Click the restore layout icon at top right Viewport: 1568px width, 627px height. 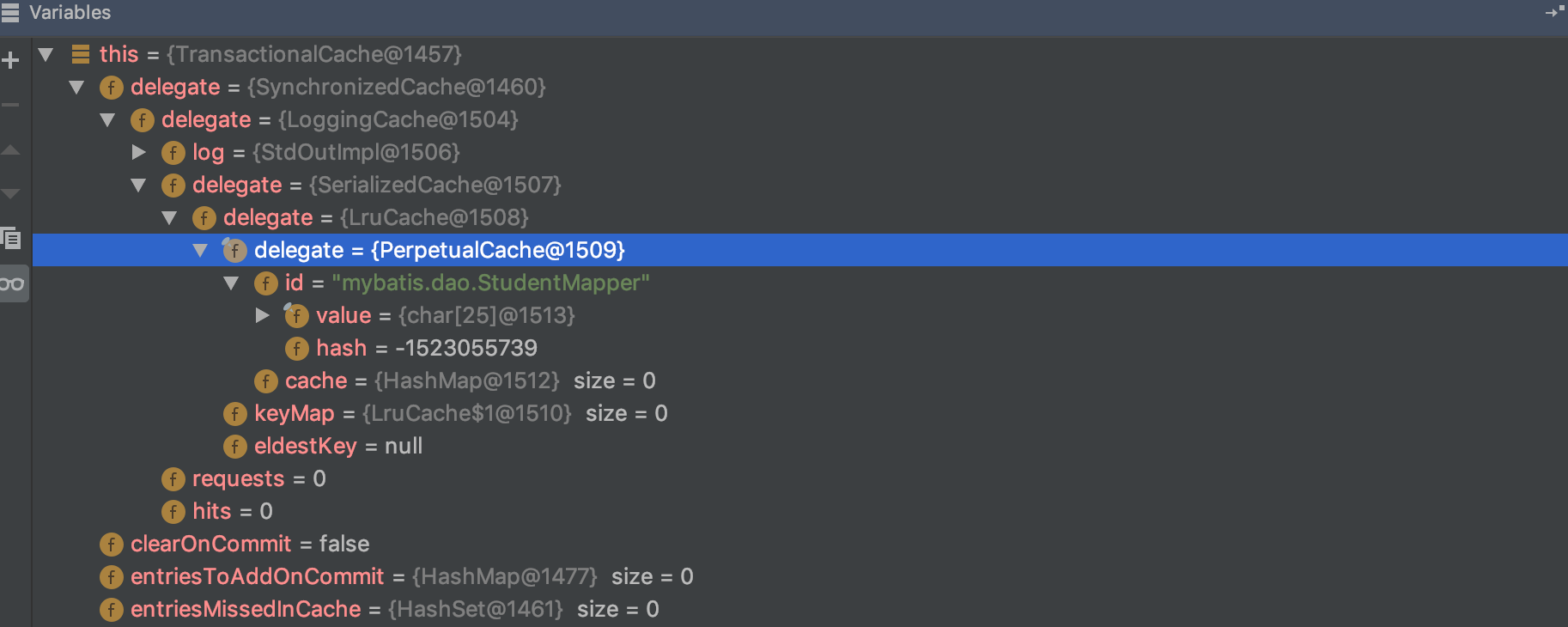(x=1555, y=11)
